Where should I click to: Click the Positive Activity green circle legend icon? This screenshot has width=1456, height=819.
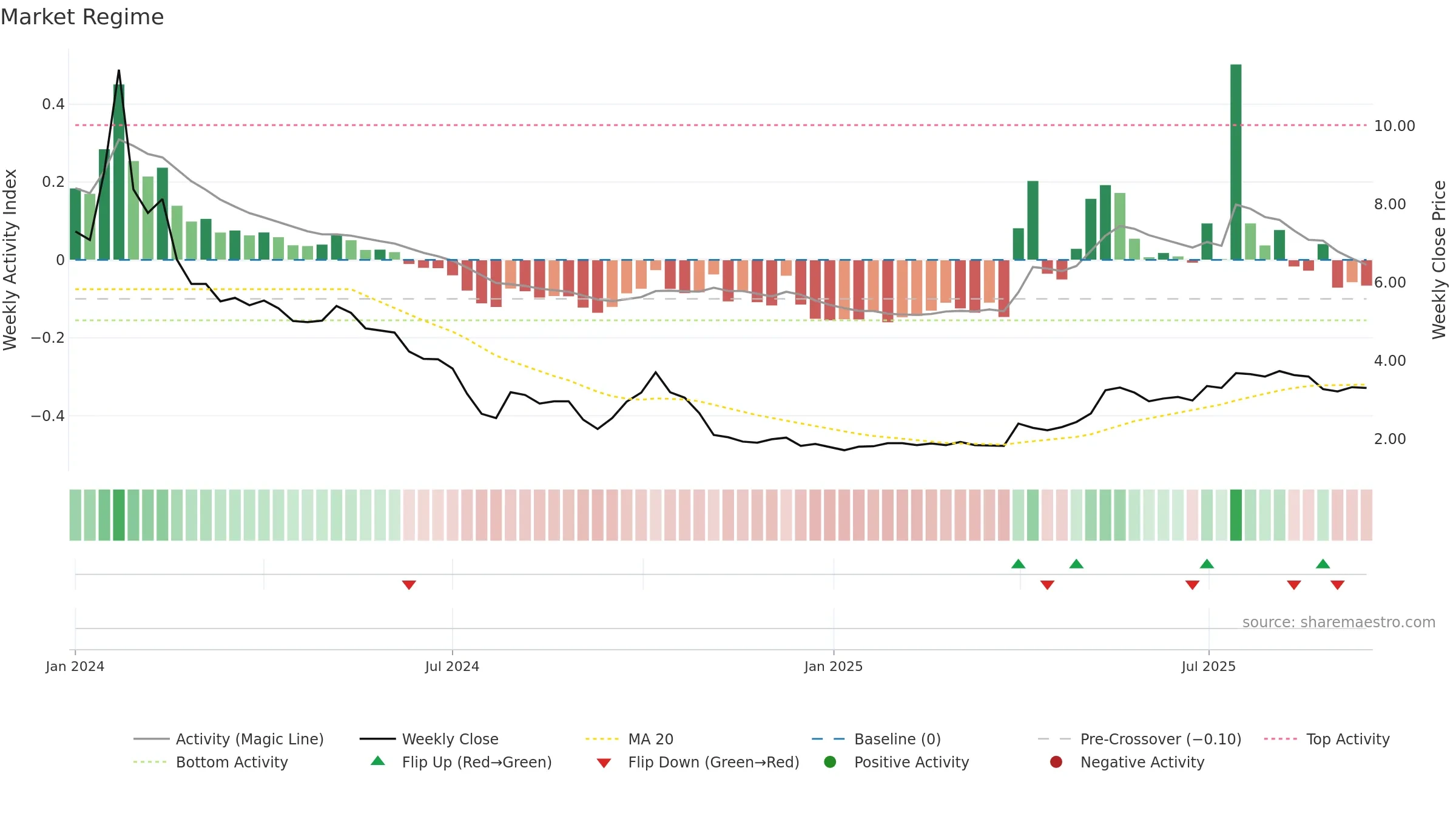click(x=831, y=762)
